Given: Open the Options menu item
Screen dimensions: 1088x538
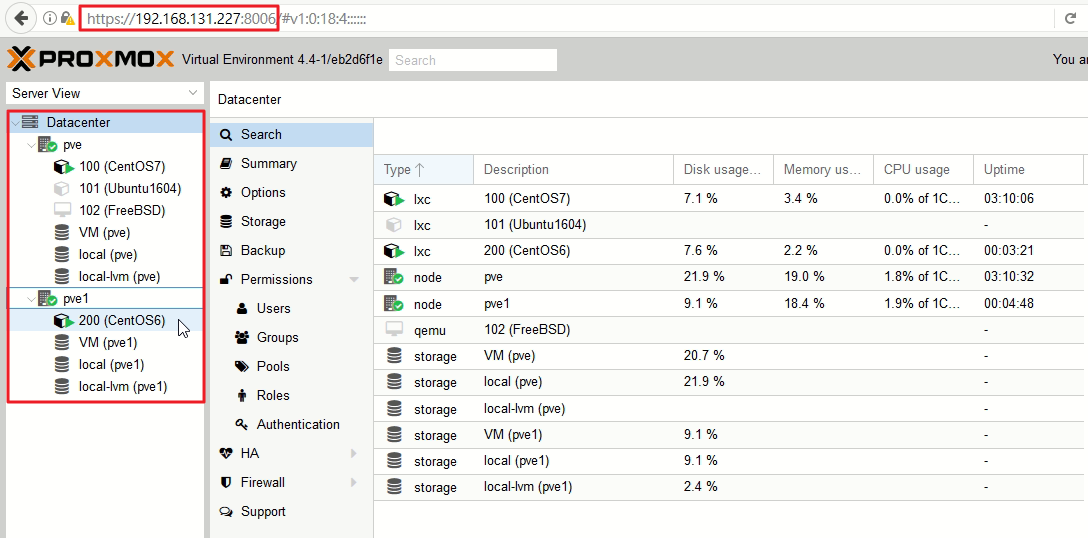Looking at the screenshot, I should pyautogui.click(x=292, y=192).
